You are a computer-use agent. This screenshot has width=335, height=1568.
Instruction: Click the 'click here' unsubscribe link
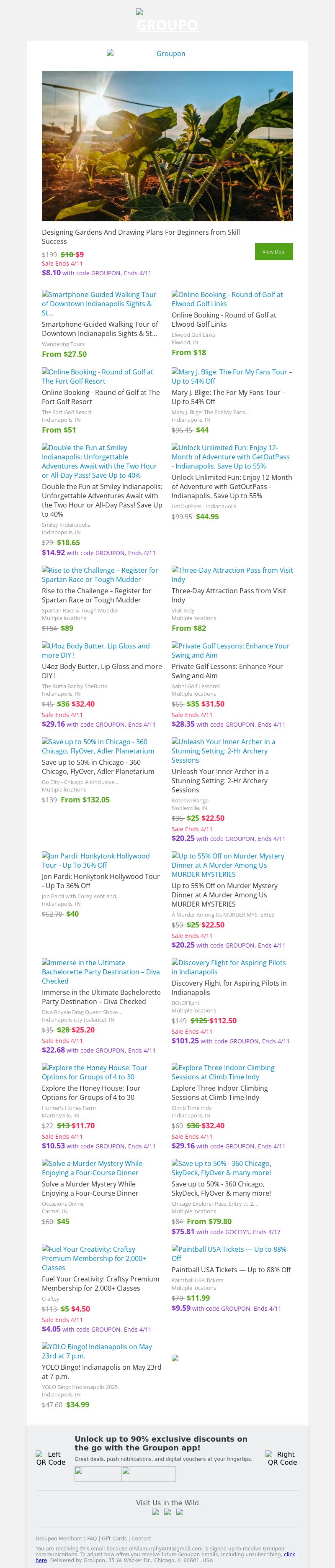[x=289, y=1555]
